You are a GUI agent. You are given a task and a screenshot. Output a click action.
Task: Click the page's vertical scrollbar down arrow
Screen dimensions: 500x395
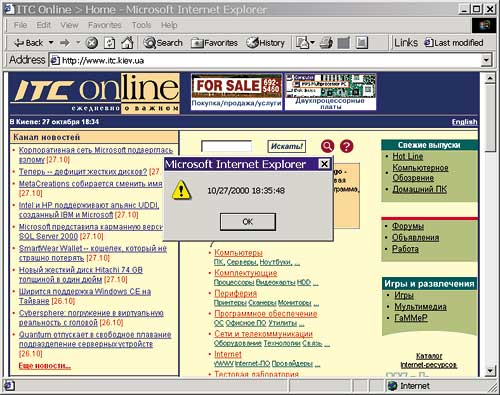tap(490, 370)
